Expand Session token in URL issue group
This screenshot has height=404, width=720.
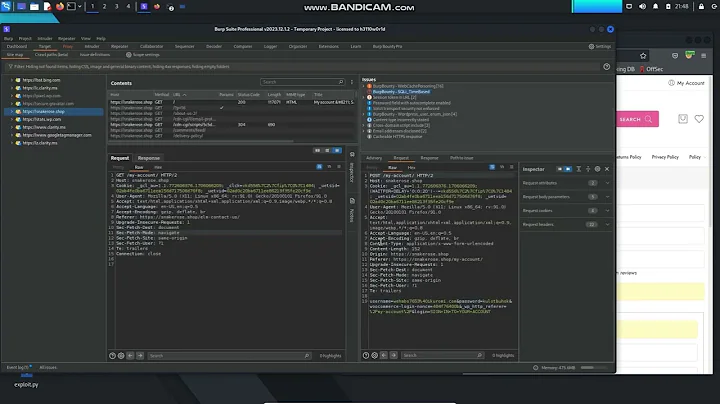(x=364, y=97)
